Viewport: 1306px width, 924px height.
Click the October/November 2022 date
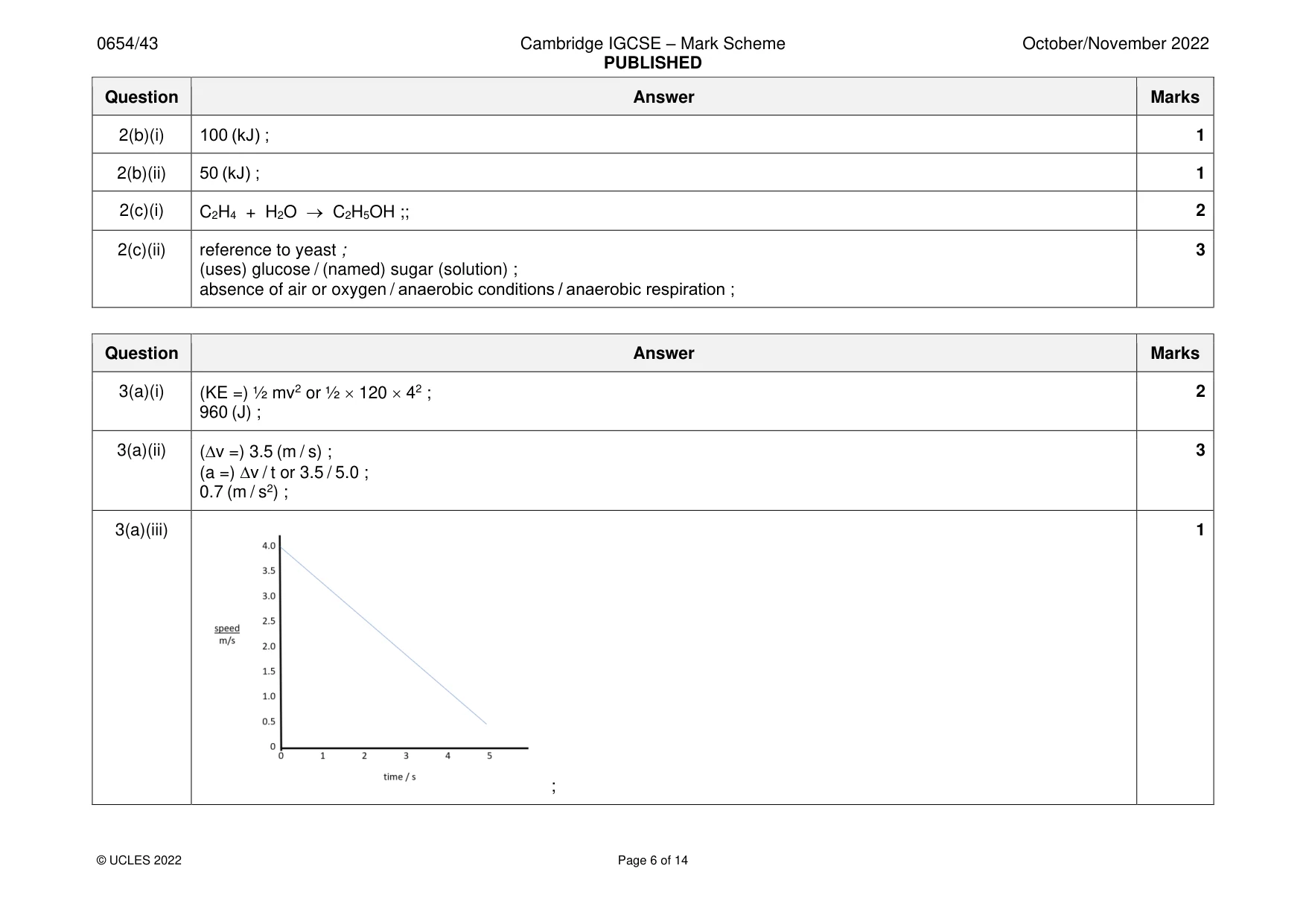1115,44
